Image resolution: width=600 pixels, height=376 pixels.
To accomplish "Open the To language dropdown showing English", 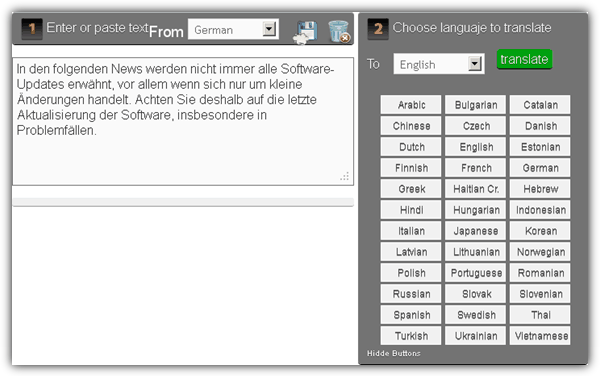I will tap(439, 64).
